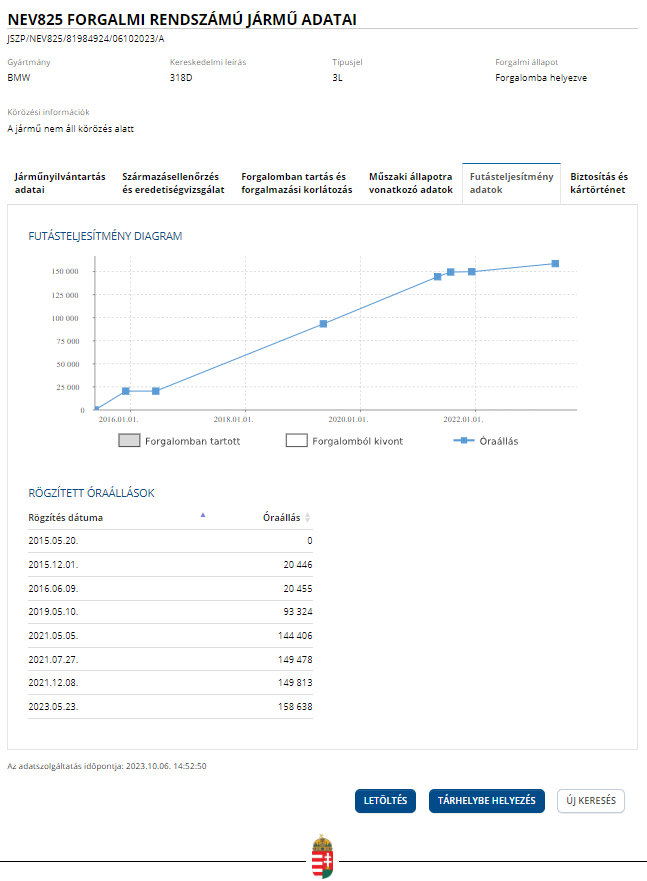Open the Járműnyilvántartás adatai tab
Screen dimensions: 647x881
coord(60,183)
